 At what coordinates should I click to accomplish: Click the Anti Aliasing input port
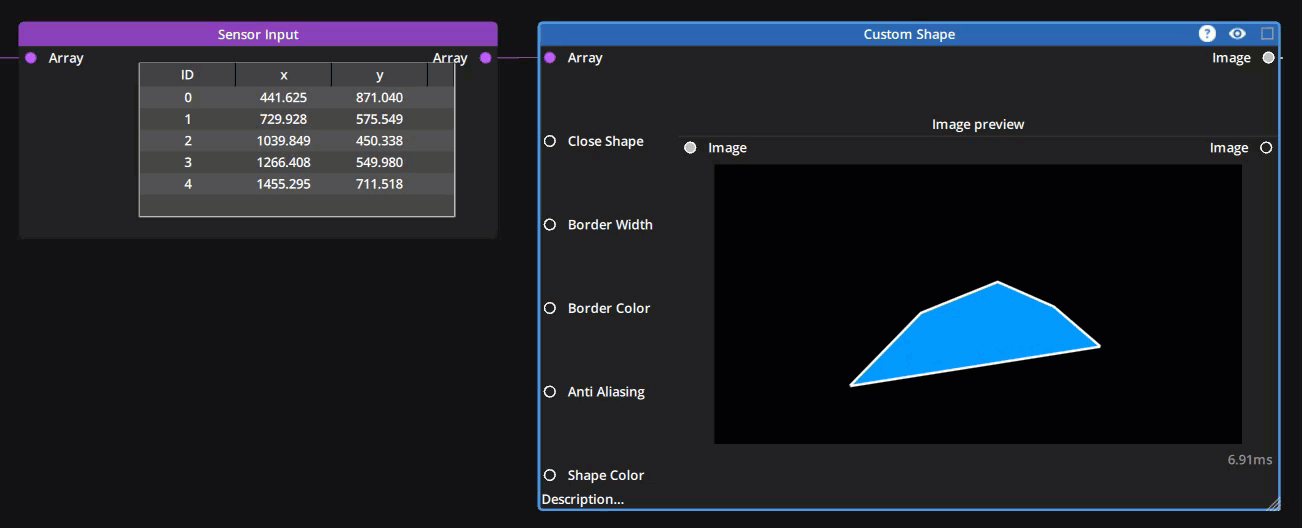(550, 392)
